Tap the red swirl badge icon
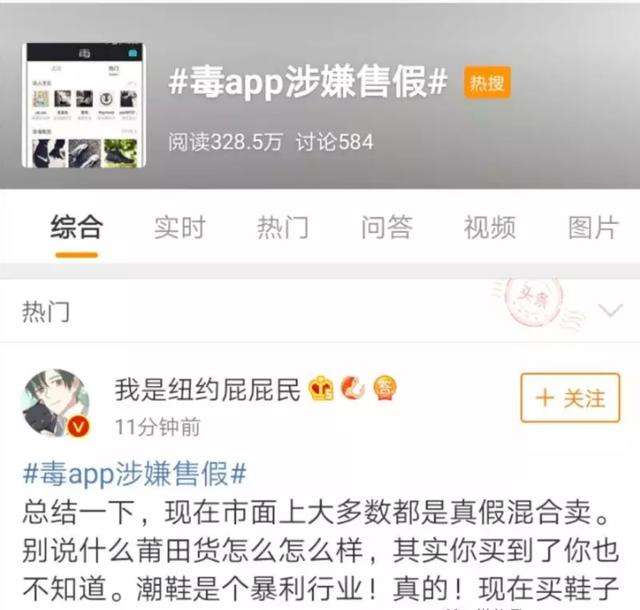The width and height of the screenshot is (640, 610). point(353,388)
